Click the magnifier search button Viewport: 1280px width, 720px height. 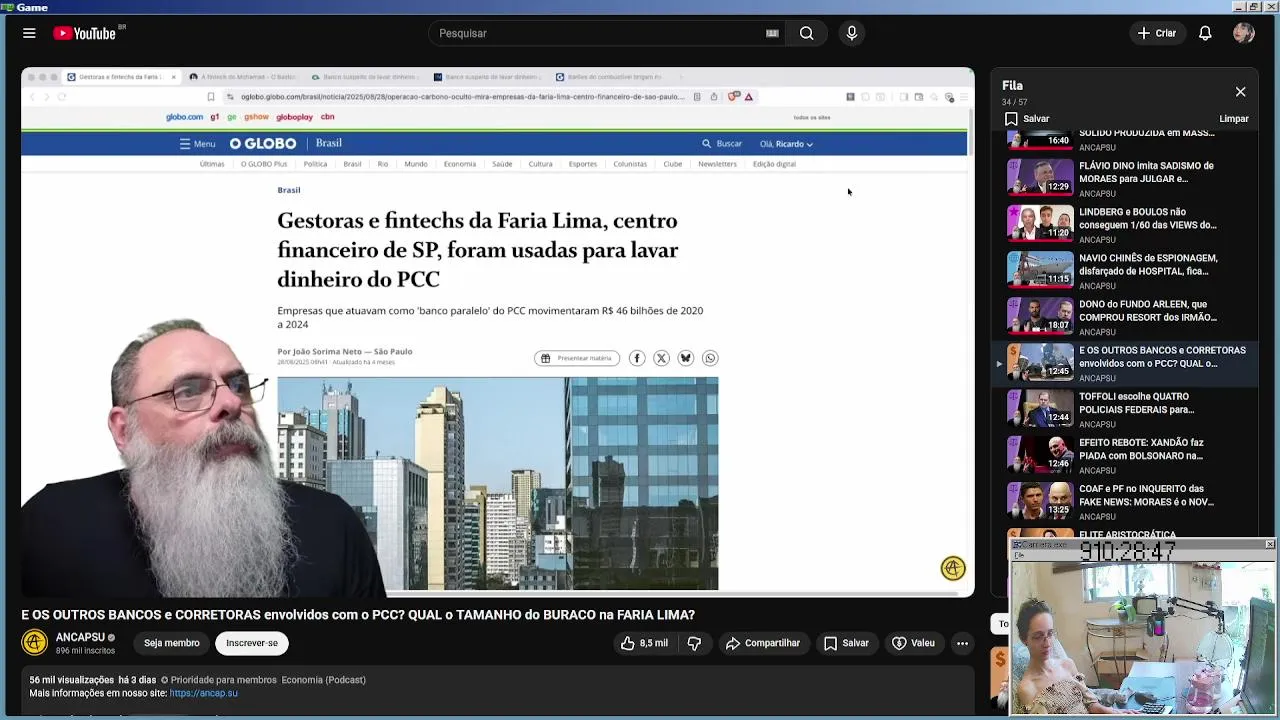click(806, 33)
